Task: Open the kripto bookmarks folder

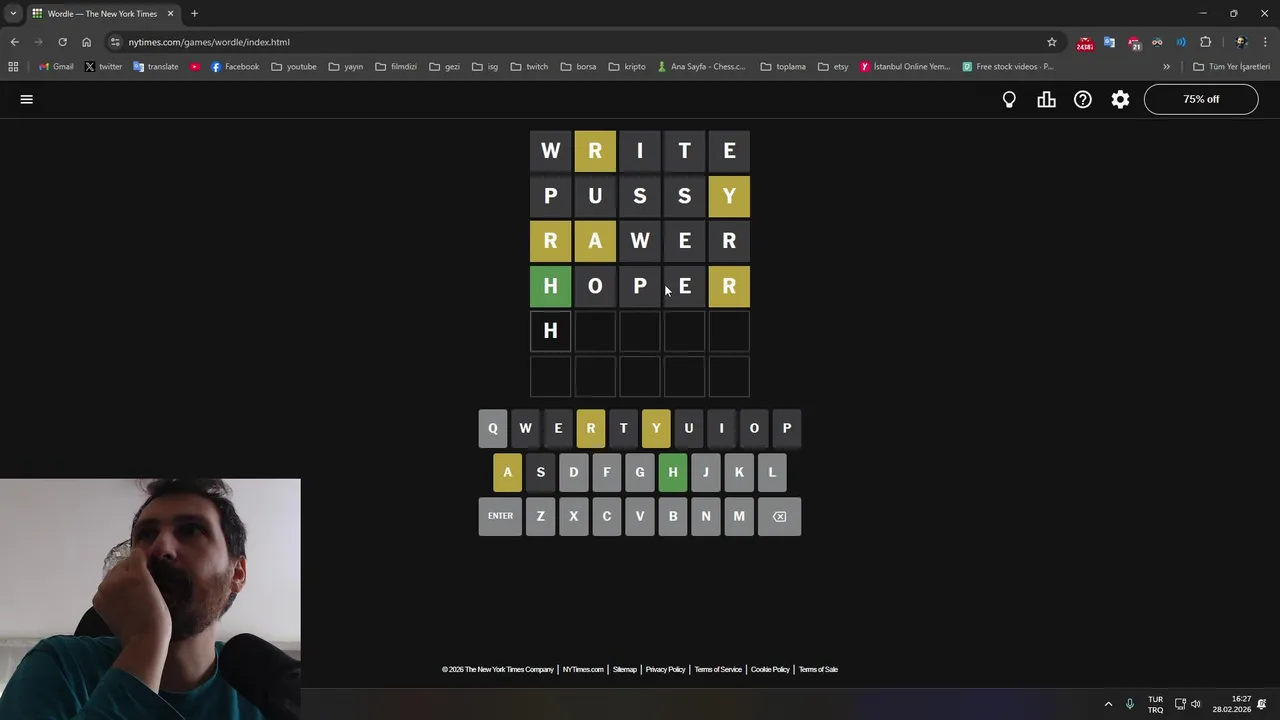Action: pyautogui.click(x=627, y=67)
